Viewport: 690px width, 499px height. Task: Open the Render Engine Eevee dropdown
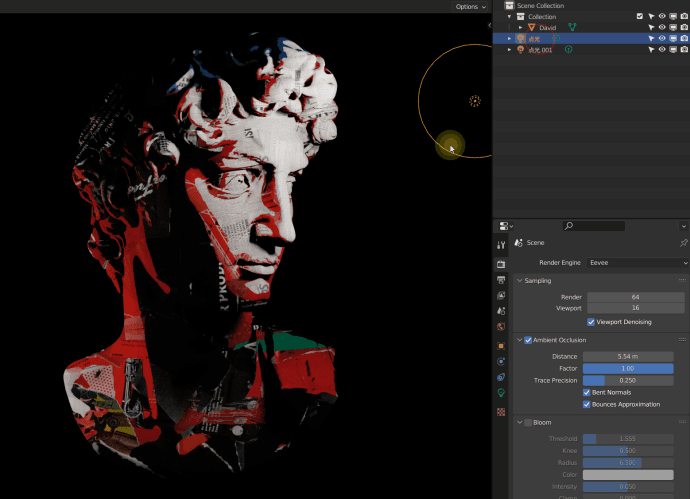click(x=638, y=263)
